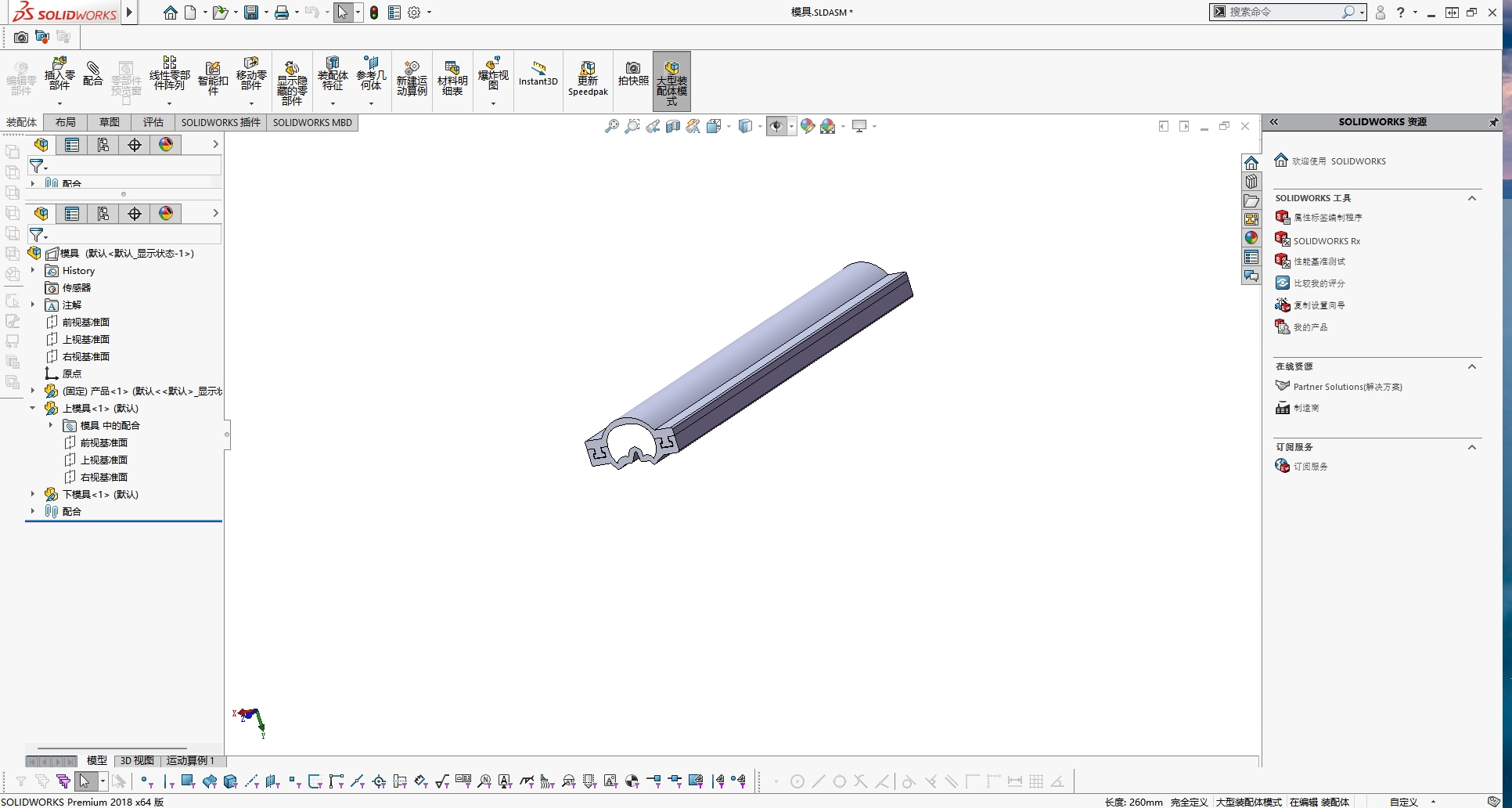Toggle Large Assembly Mode (大型装配体模式)

point(671,81)
